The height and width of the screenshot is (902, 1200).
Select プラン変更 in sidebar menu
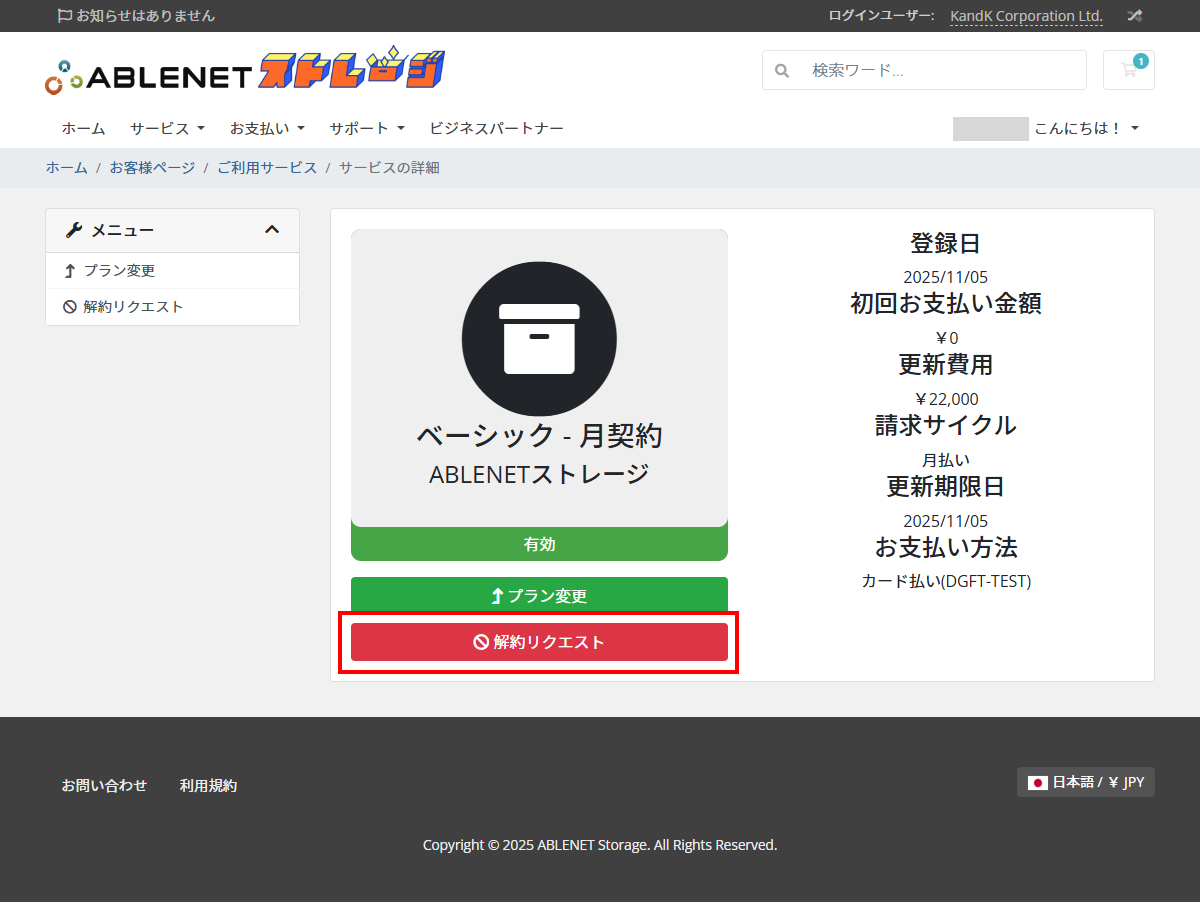click(119, 271)
